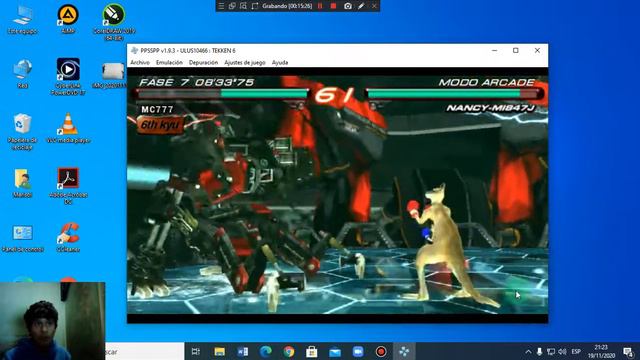Open the recorder toolbar hamburger menu
Viewport: 640px width, 360px height.
coord(221,6)
